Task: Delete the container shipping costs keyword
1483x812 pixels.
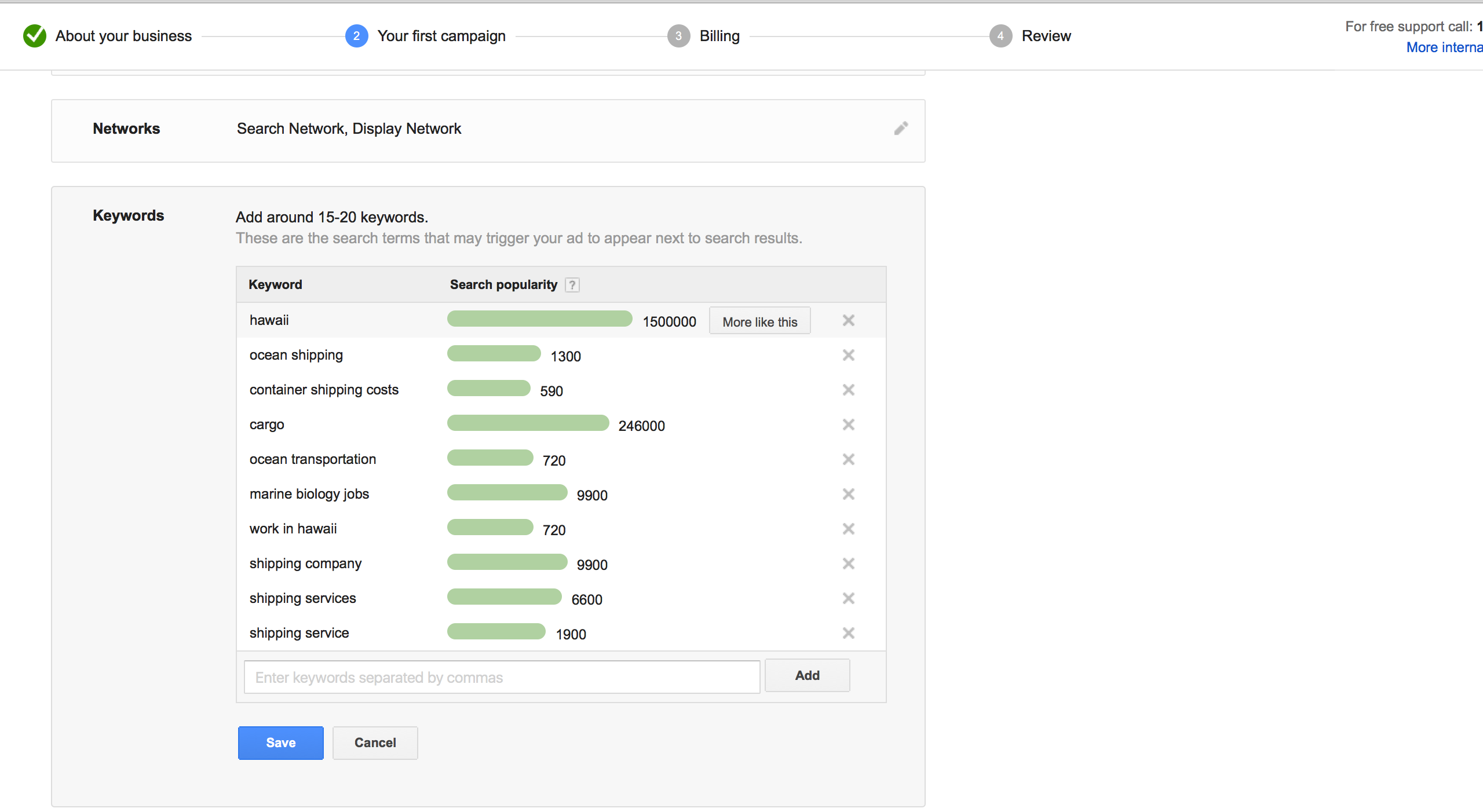Action: pos(848,390)
